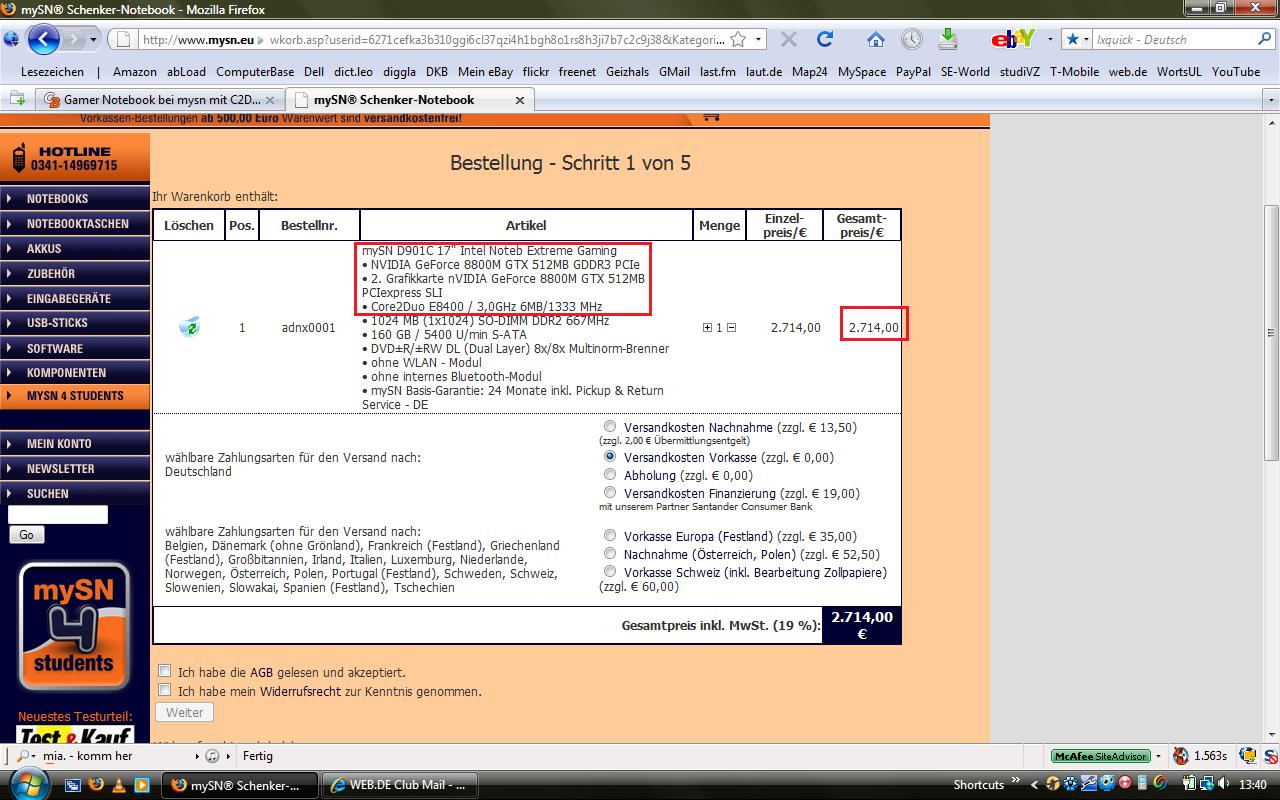Select Nachnahme Österreich, Polen option
Image resolution: width=1280 pixels, height=800 pixels.
point(610,554)
